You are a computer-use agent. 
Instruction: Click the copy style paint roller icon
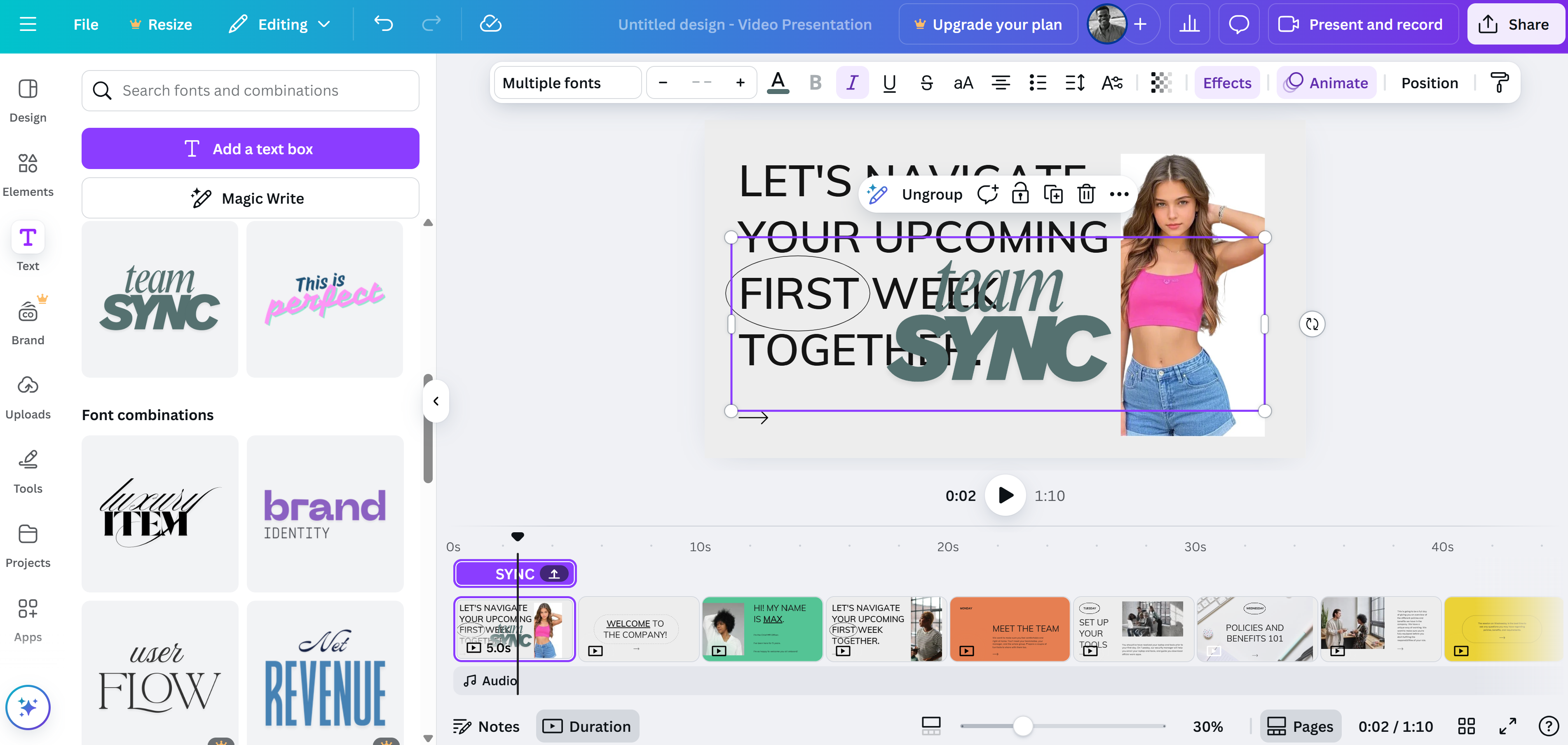pyautogui.click(x=1499, y=83)
